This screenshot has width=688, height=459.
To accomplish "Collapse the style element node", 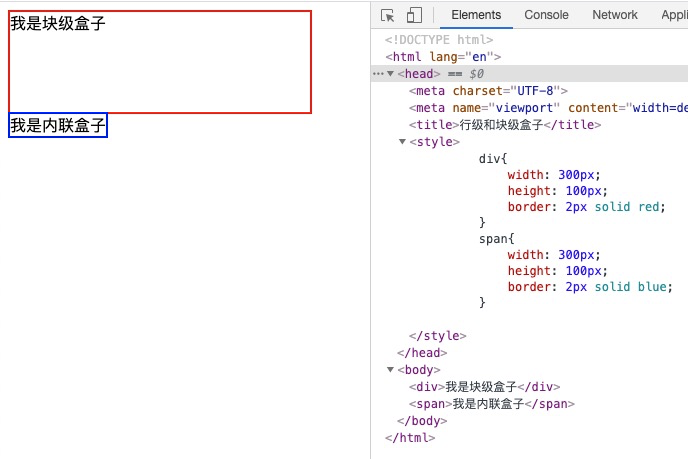I will coord(402,142).
